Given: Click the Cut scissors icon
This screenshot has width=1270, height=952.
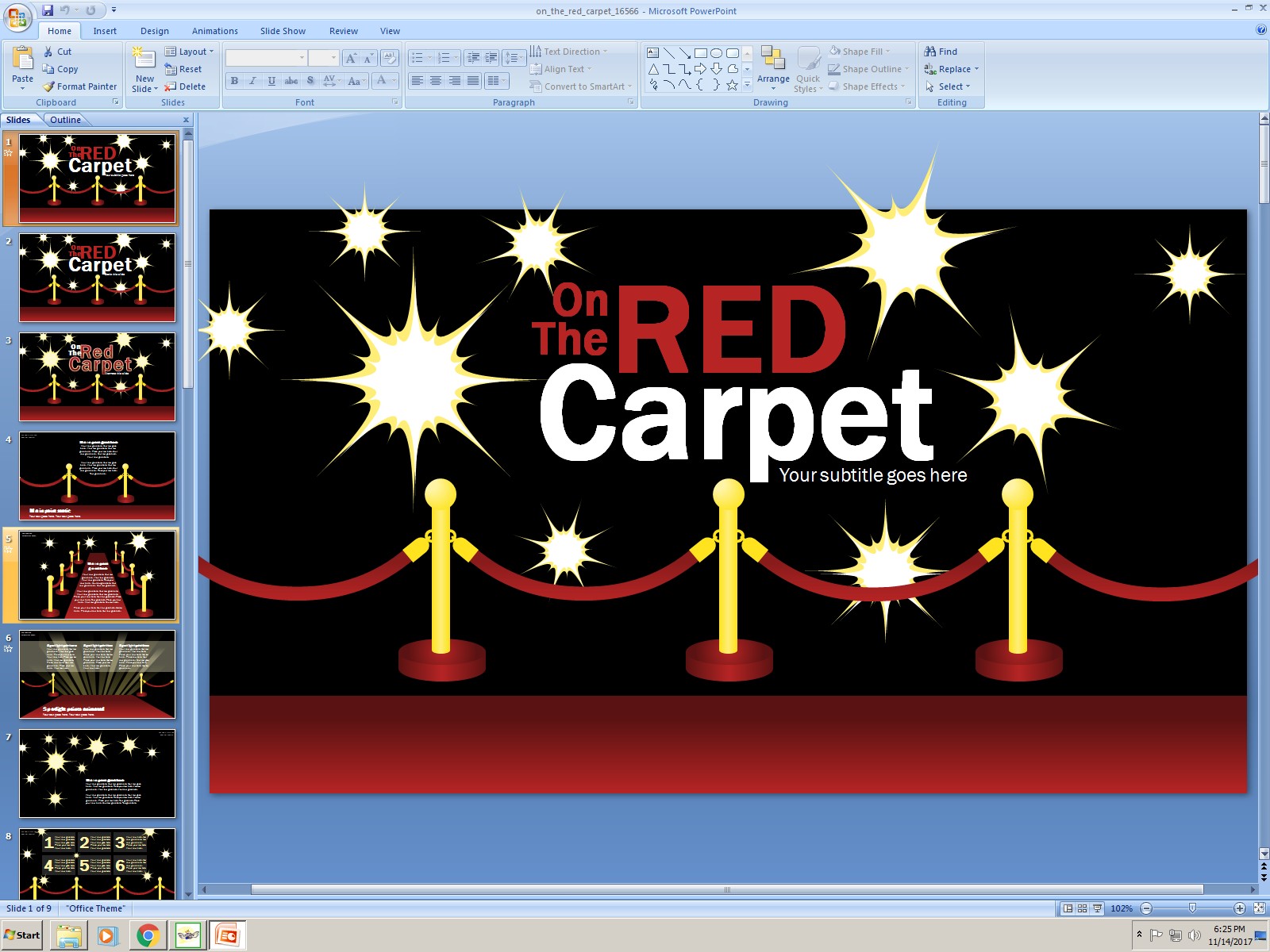Looking at the screenshot, I should click(48, 52).
